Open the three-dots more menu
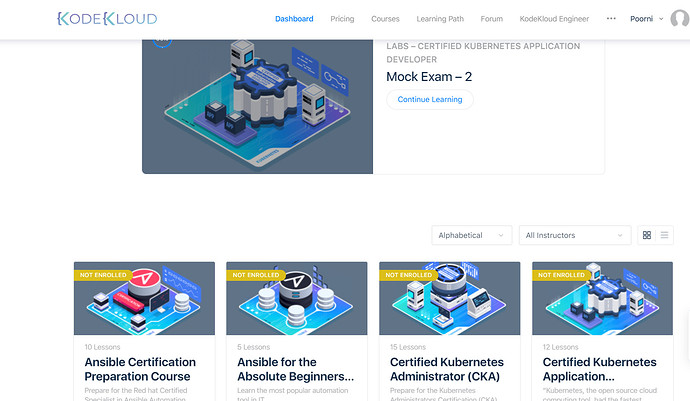The image size is (690, 401). [x=611, y=18]
